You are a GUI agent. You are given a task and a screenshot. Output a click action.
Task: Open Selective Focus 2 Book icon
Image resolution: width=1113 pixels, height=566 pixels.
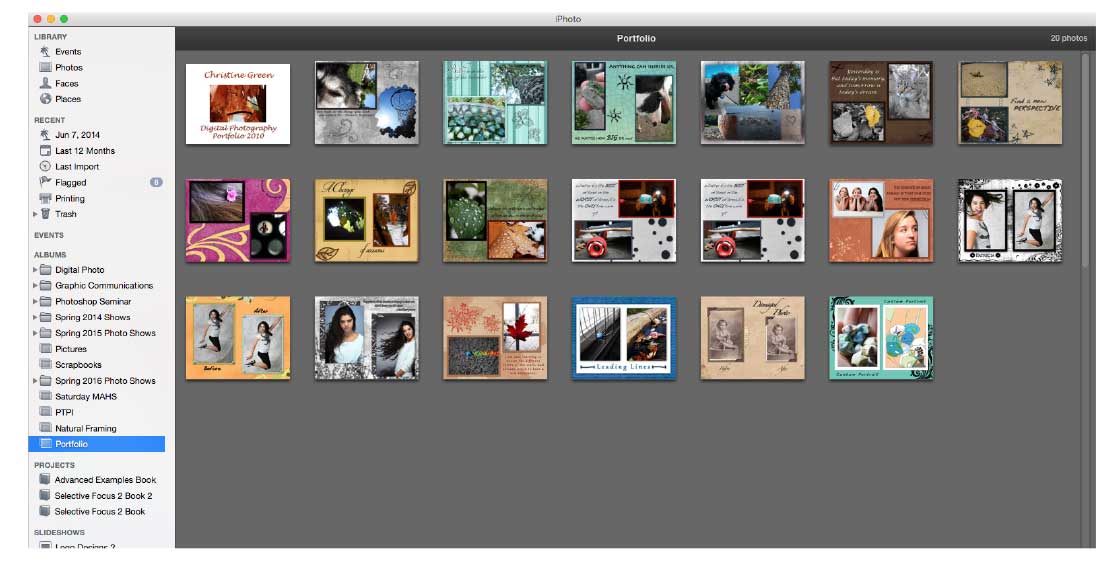pyautogui.click(x=45, y=511)
